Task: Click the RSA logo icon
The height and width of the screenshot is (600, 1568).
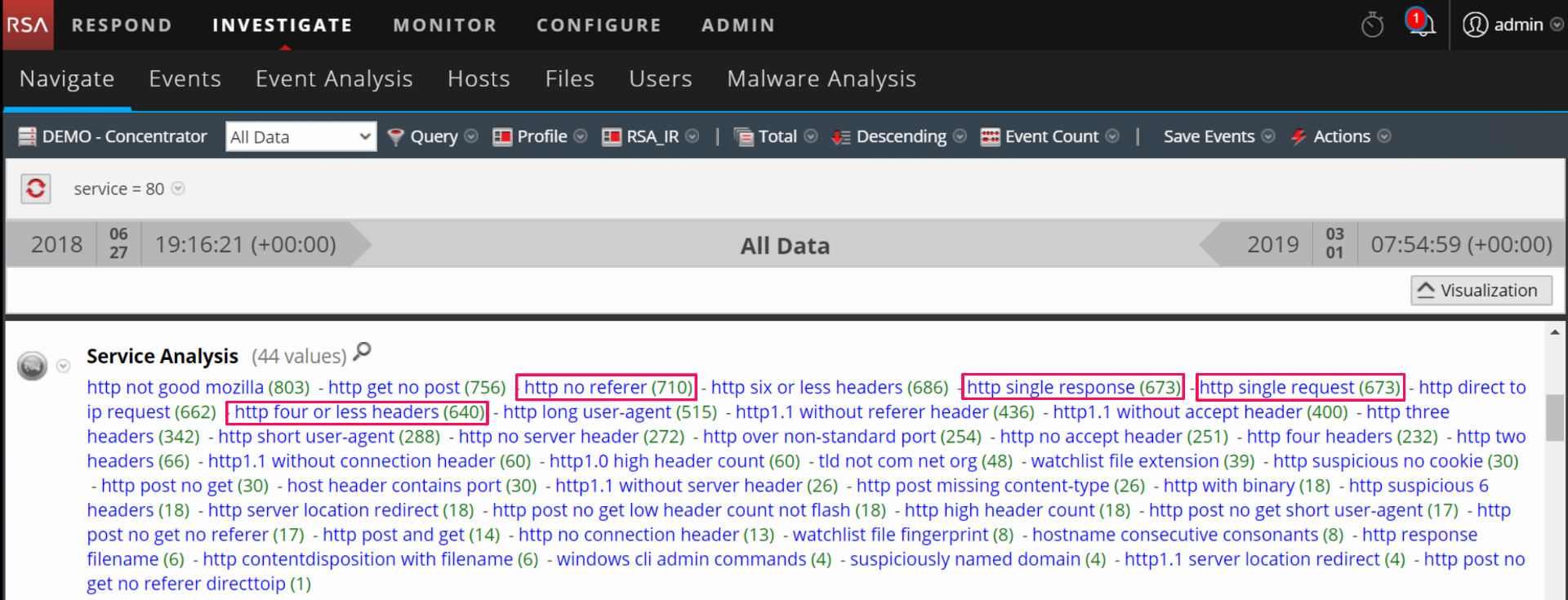Action: coord(28,24)
